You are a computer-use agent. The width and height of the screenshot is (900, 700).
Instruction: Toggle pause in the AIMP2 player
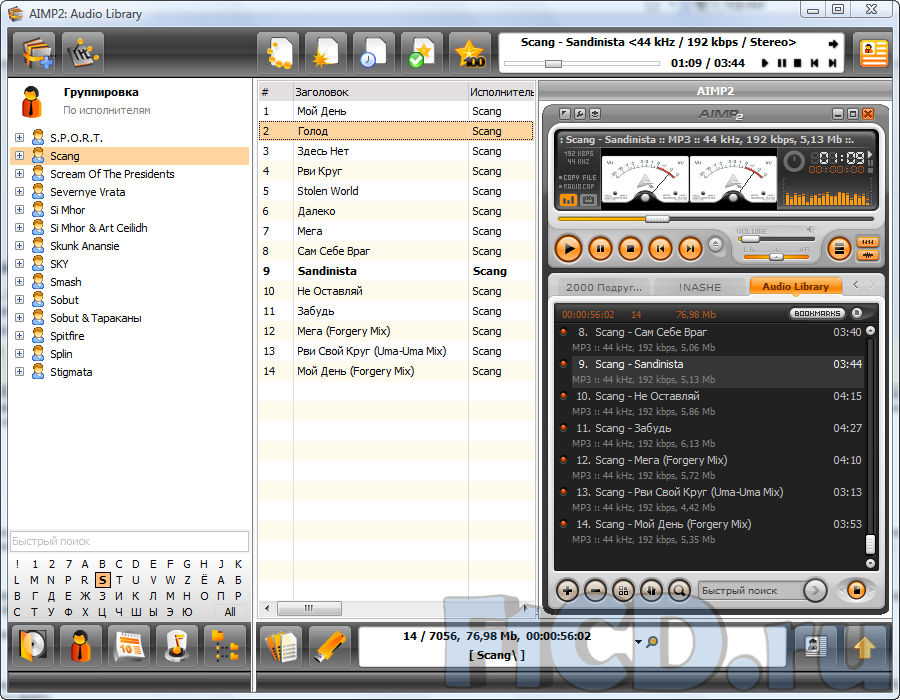coord(600,249)
